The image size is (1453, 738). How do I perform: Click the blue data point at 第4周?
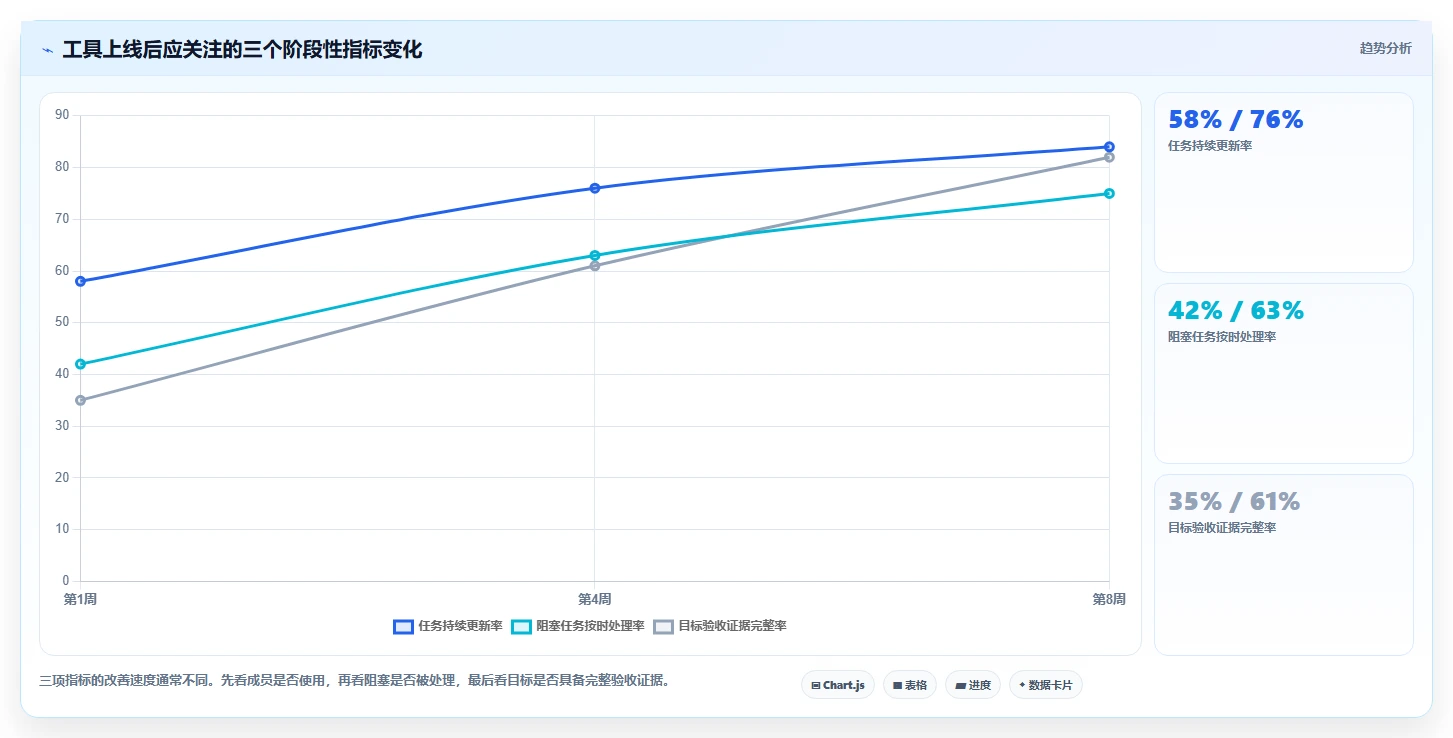point(595,188)
